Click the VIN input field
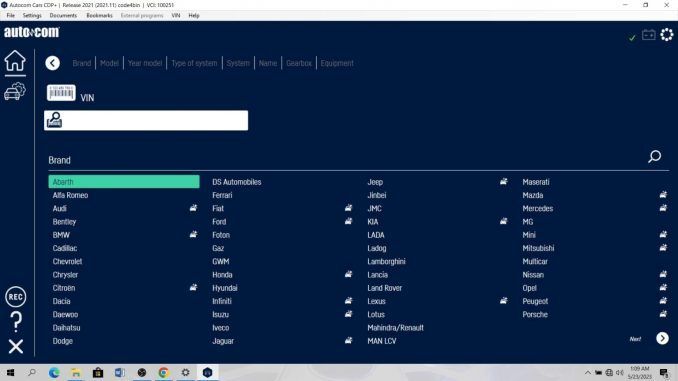This screenshot has width=678, height=381. [x=146, y=120]
